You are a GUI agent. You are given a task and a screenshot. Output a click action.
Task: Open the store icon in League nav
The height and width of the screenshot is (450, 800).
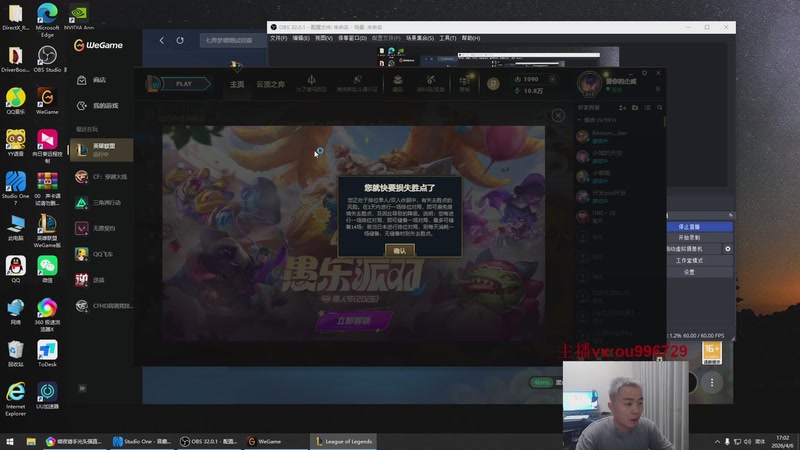[464, 83]
